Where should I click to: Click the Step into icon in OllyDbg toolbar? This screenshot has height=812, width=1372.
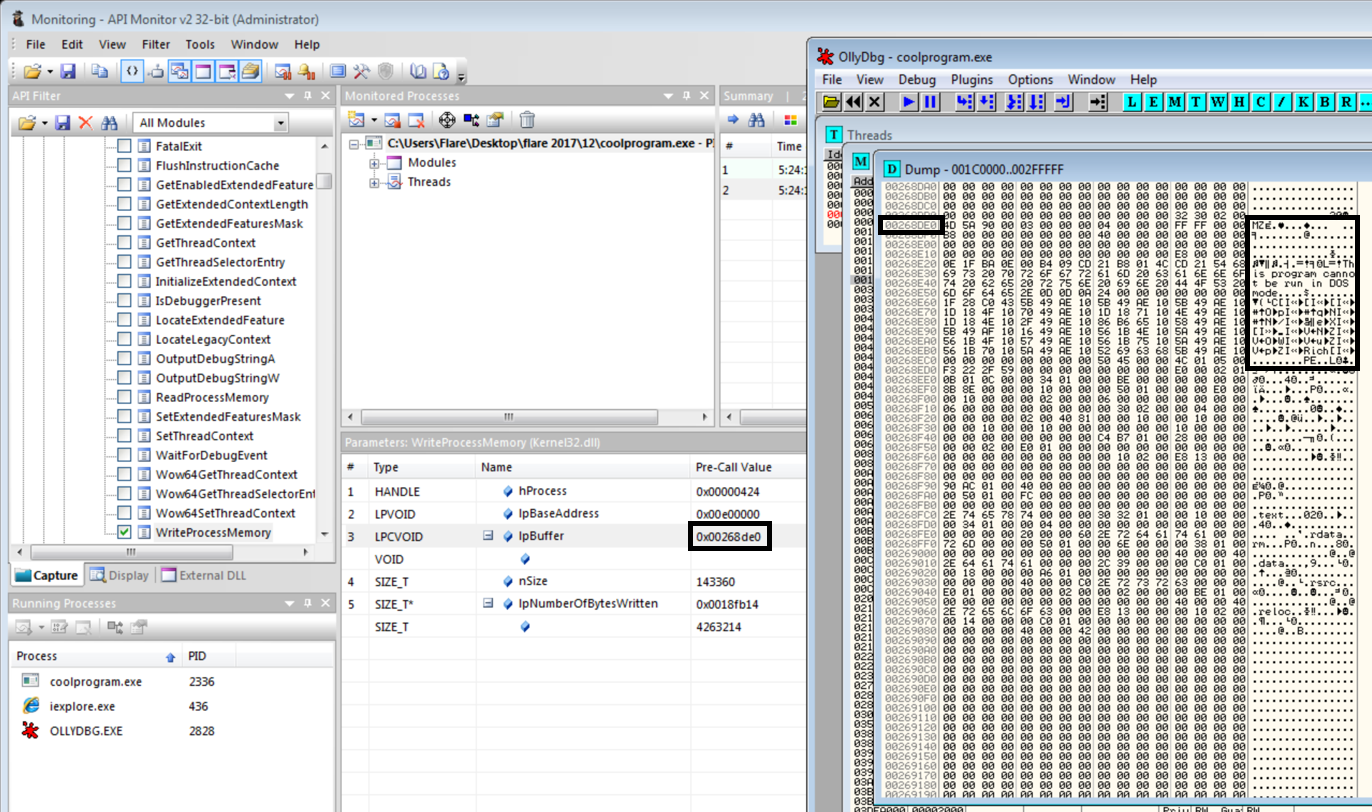(964, 102)
